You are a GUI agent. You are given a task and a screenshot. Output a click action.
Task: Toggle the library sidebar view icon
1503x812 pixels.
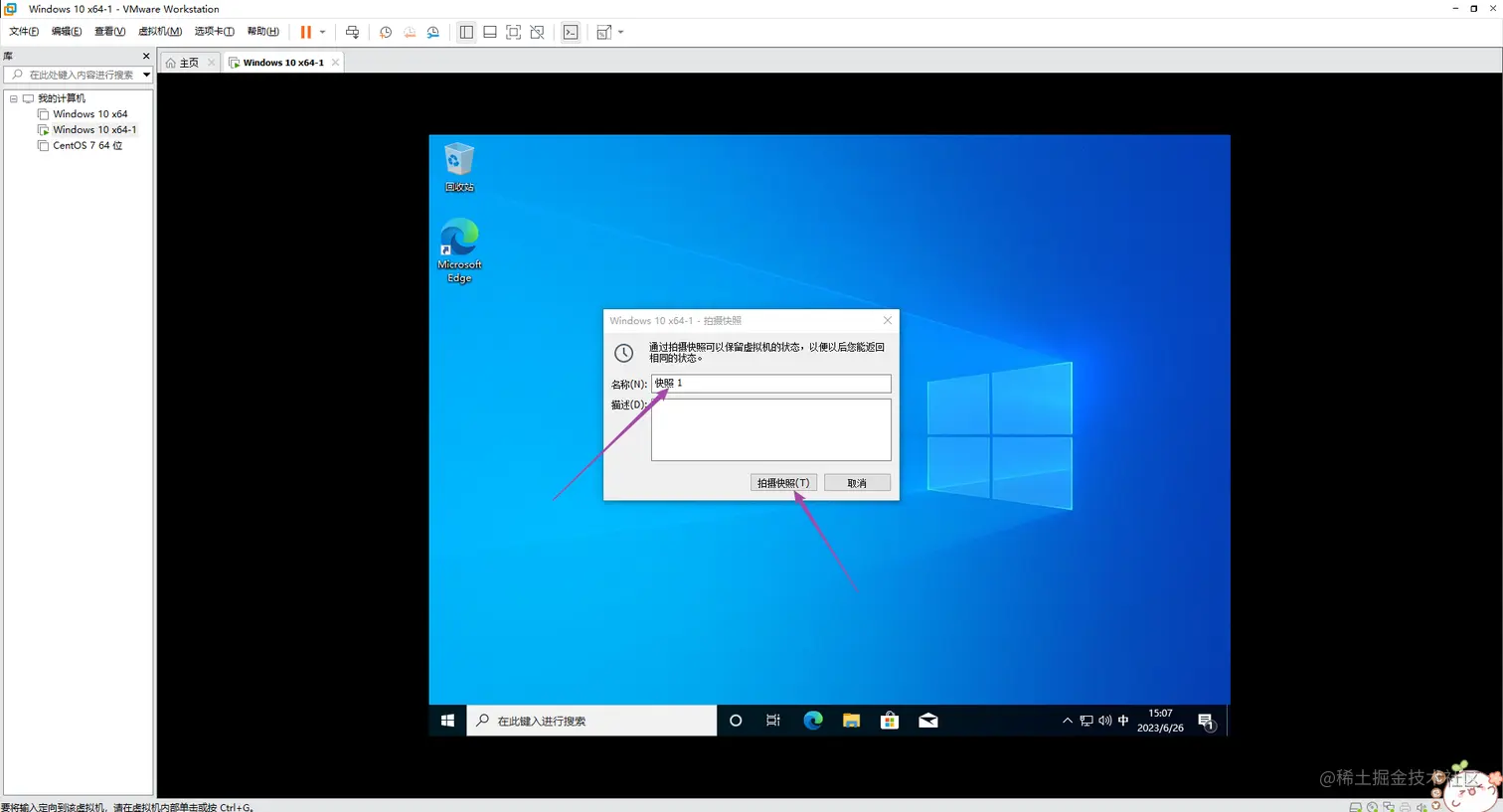(466, 32)
